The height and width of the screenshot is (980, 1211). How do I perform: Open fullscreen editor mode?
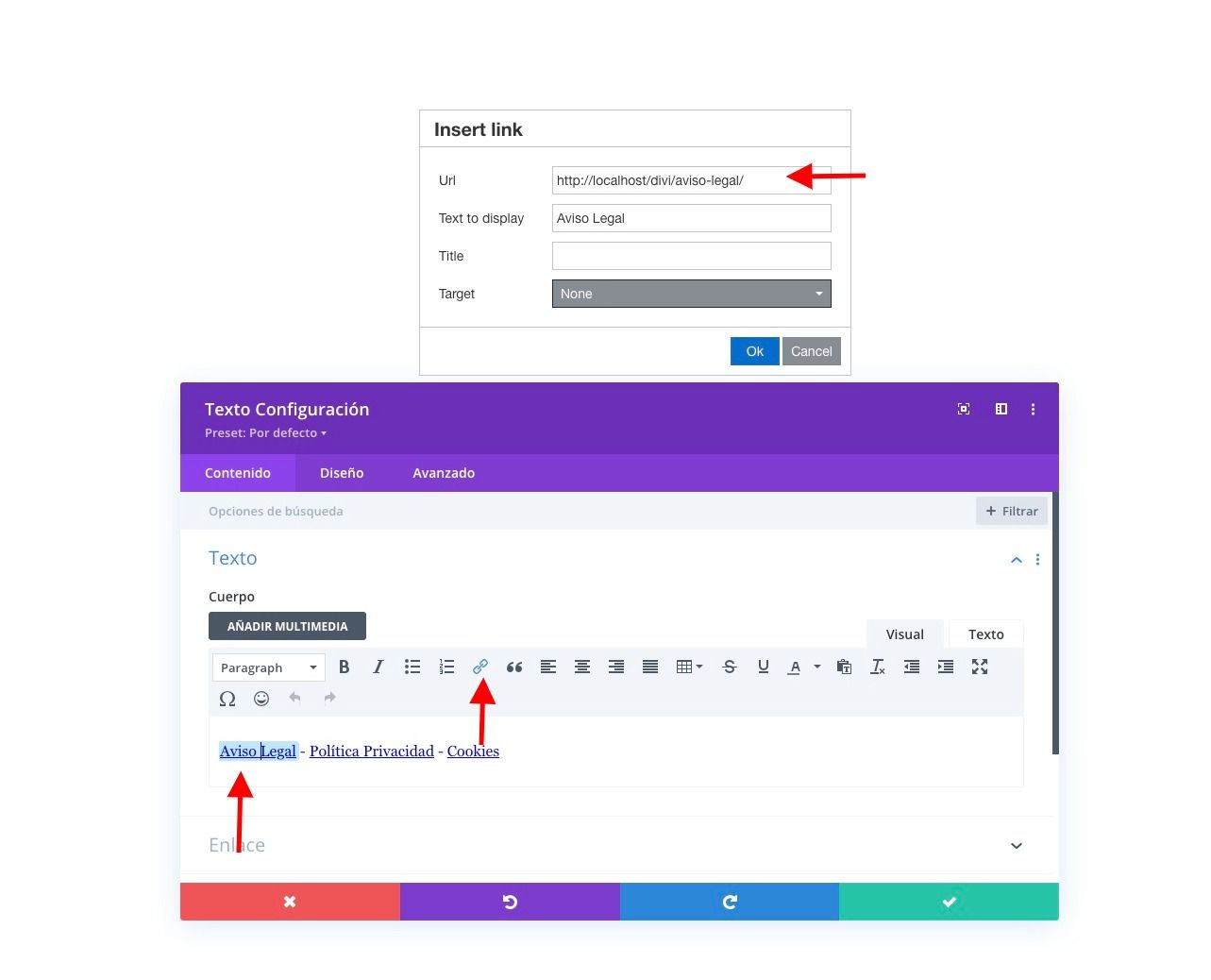click(980, 667)
